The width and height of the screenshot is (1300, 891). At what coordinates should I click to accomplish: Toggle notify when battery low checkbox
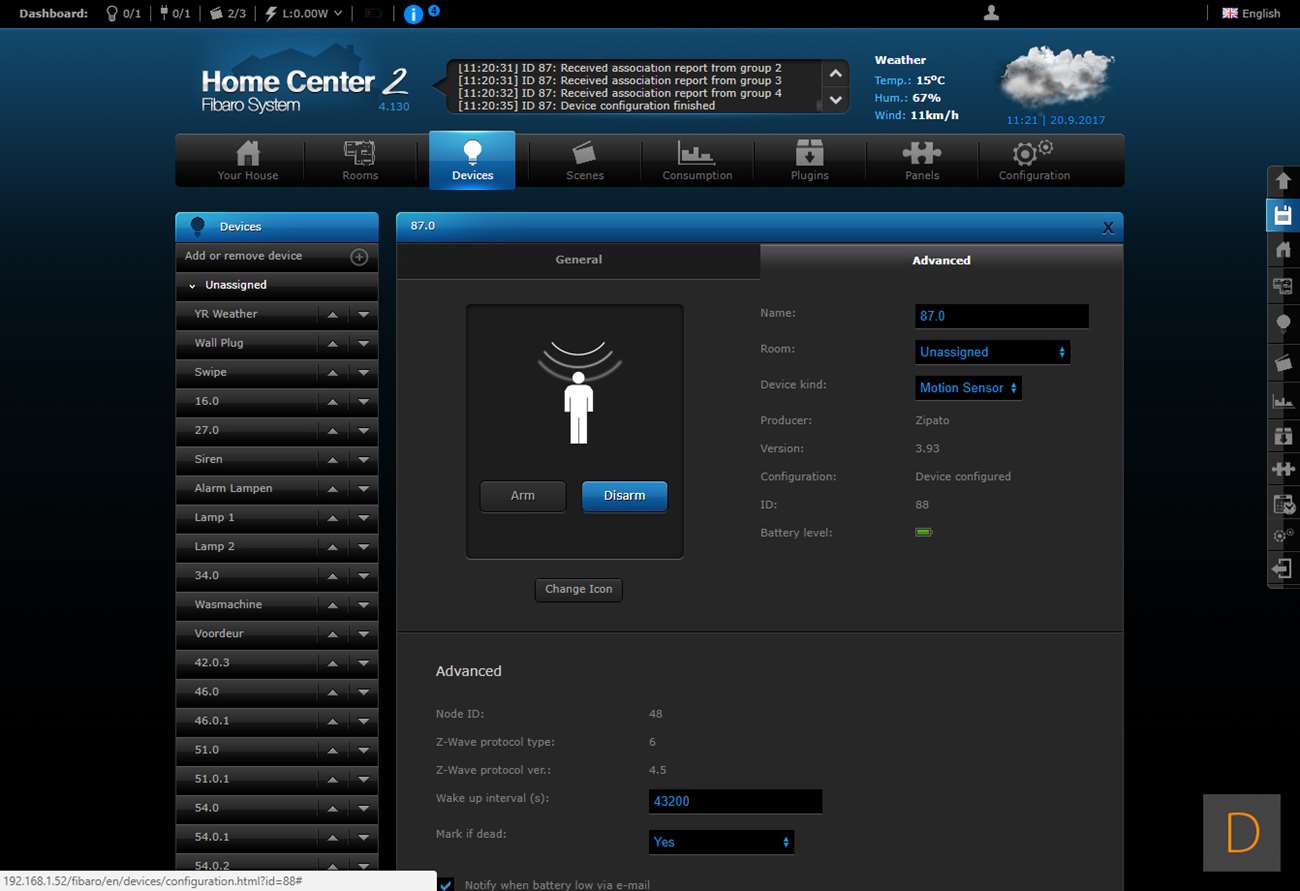point(446,885)
